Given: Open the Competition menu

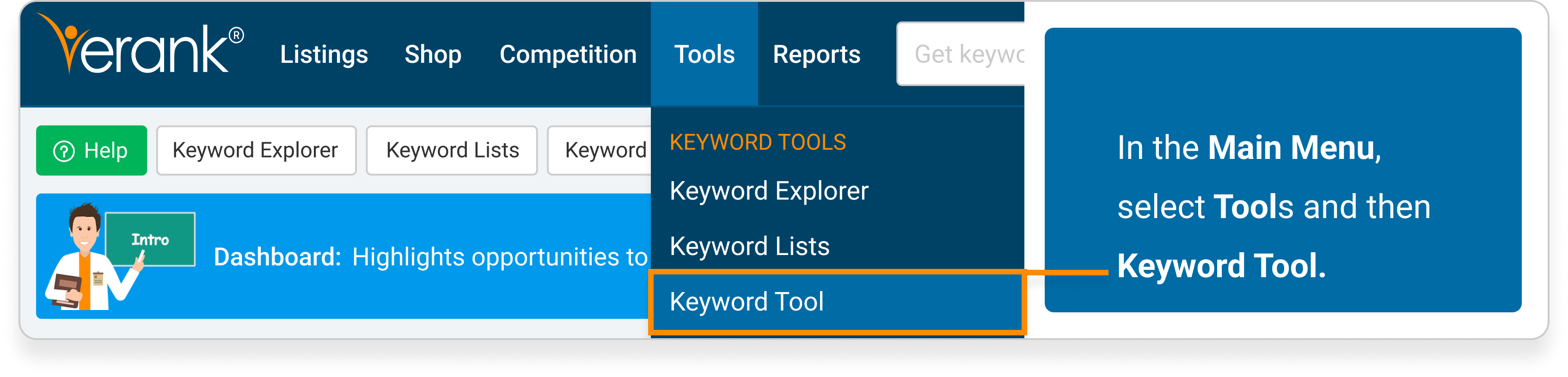Looking at the screenshot, I should point(568,55).
